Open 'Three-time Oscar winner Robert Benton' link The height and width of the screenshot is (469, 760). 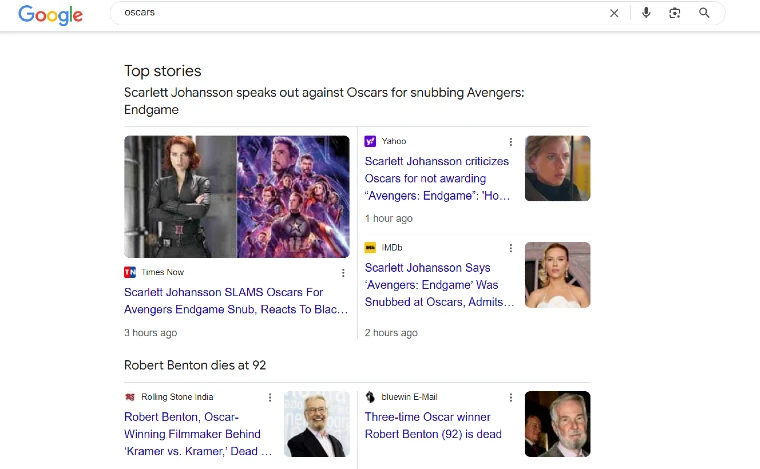pyautogui.click(x=433, y=425)
